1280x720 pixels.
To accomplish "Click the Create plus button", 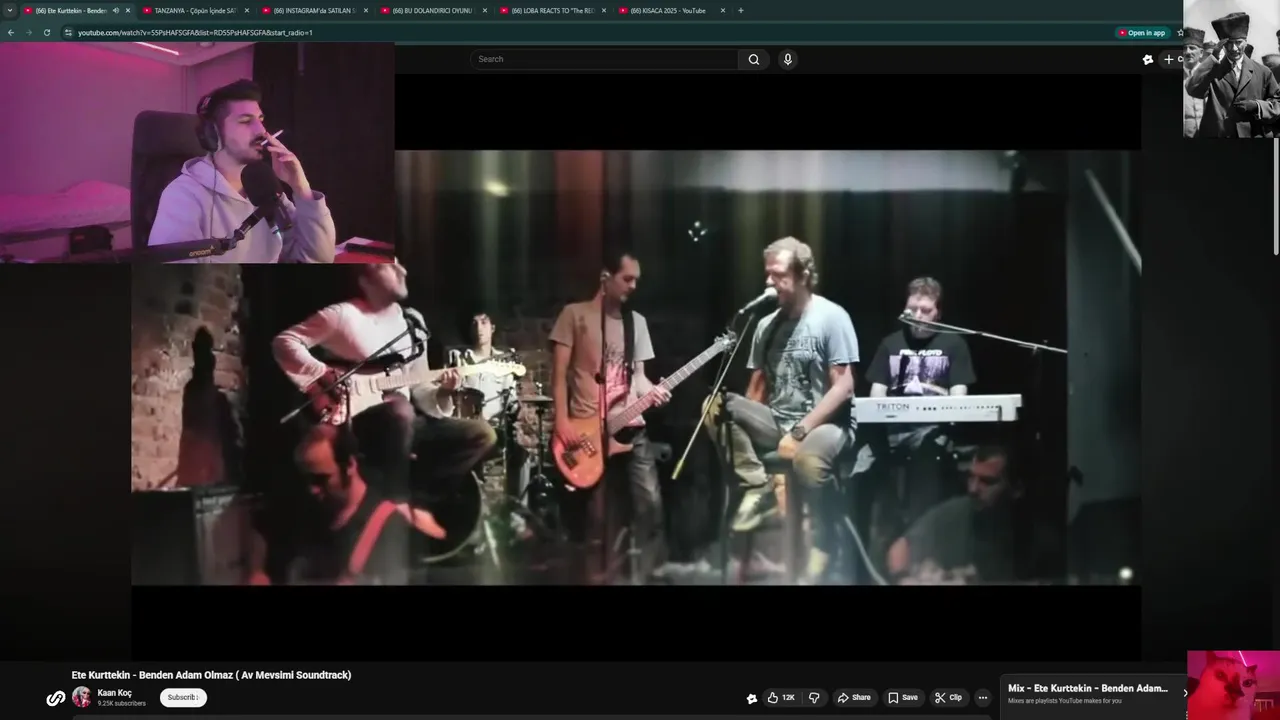I will click(1170, 59).
